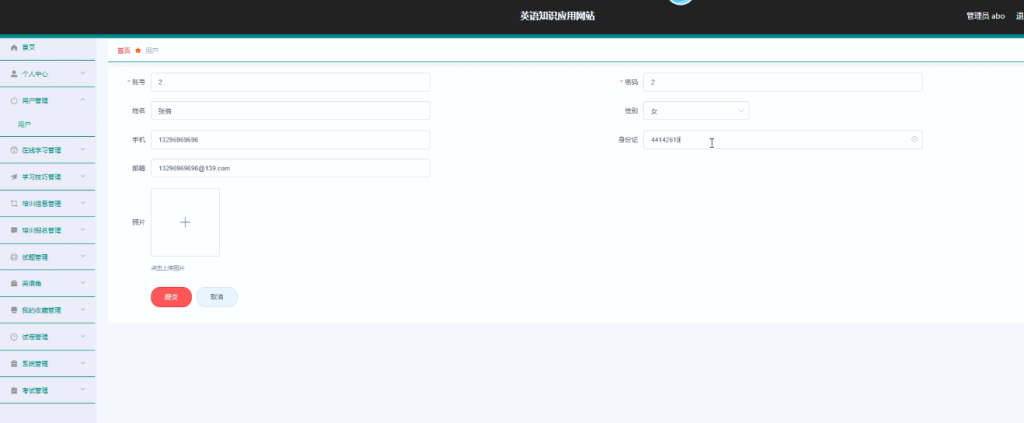The height and width of the screenshot is (423, 1024).
Task: Click the 在线学习管理 sidebar icon
Action: [14, 150]
